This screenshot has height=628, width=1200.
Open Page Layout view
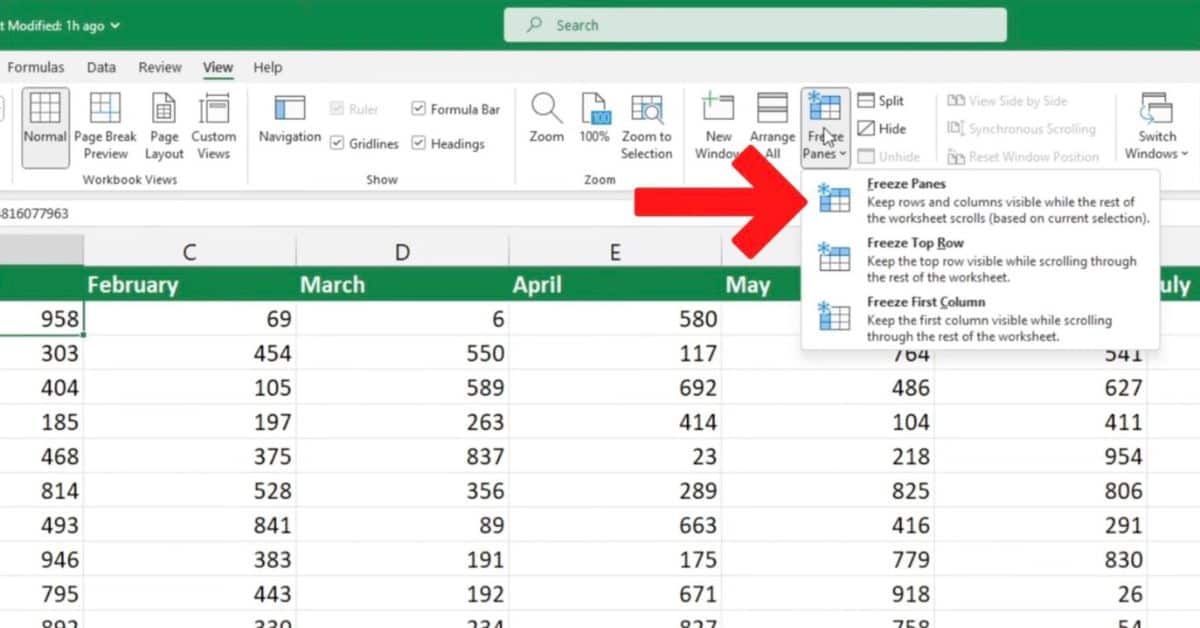tap(163, 125)
